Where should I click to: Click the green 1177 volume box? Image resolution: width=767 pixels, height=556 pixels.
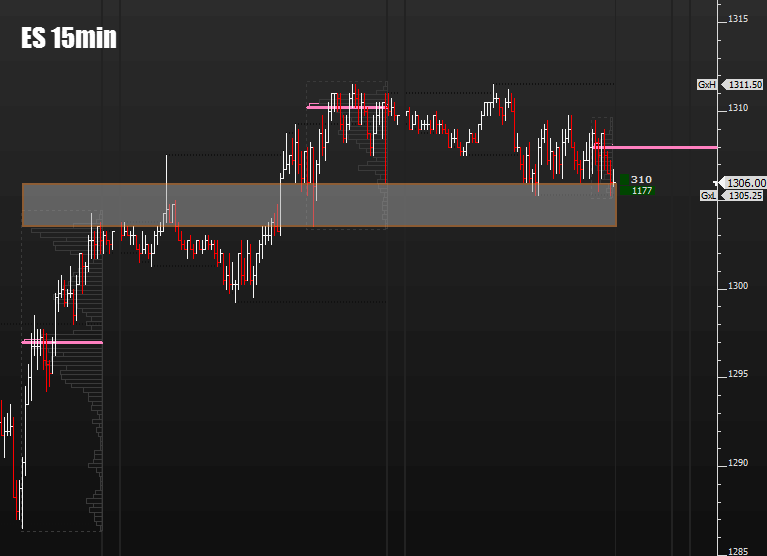click(637, 191)
